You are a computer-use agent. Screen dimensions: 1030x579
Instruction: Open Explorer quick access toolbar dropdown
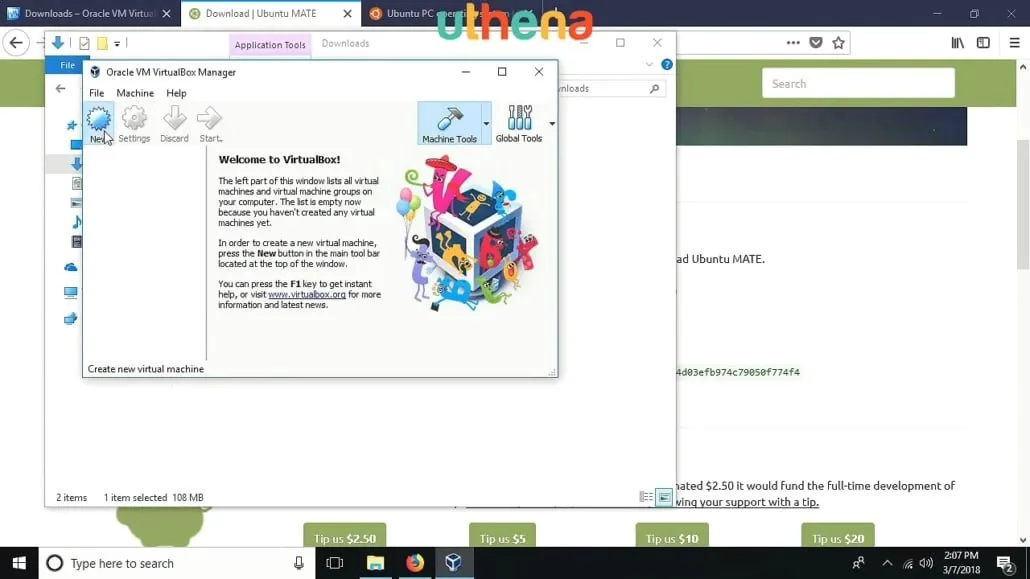117,44
